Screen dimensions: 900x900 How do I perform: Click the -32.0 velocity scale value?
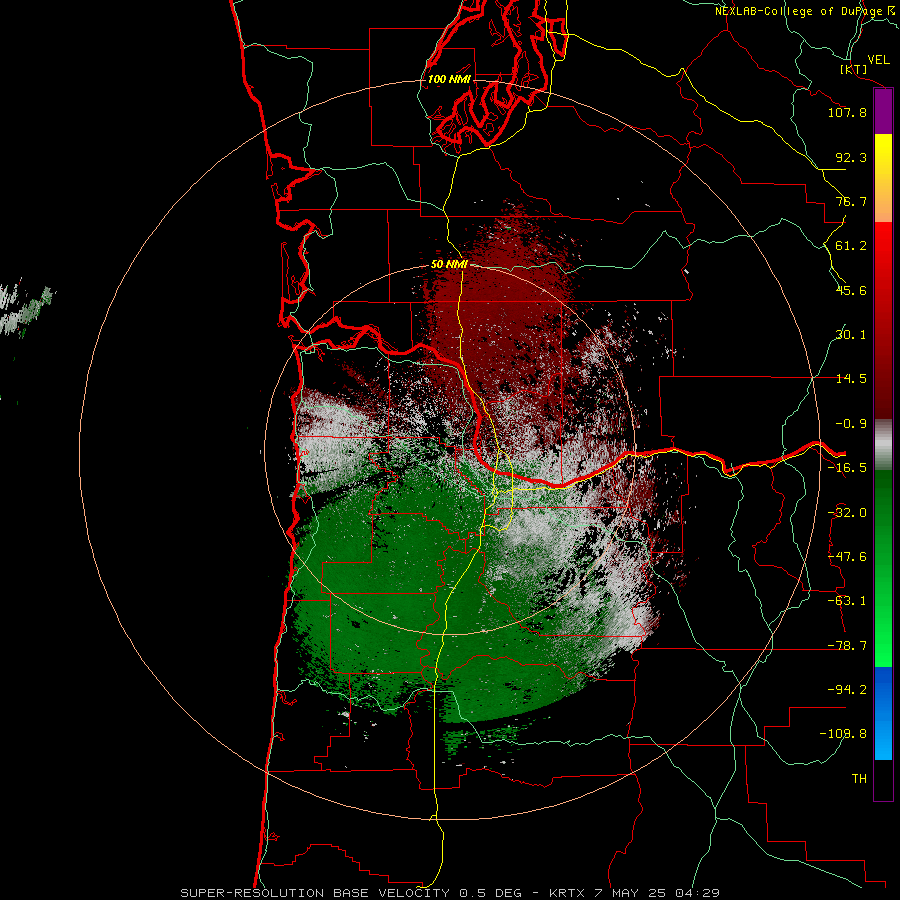[x=847, y=513]
